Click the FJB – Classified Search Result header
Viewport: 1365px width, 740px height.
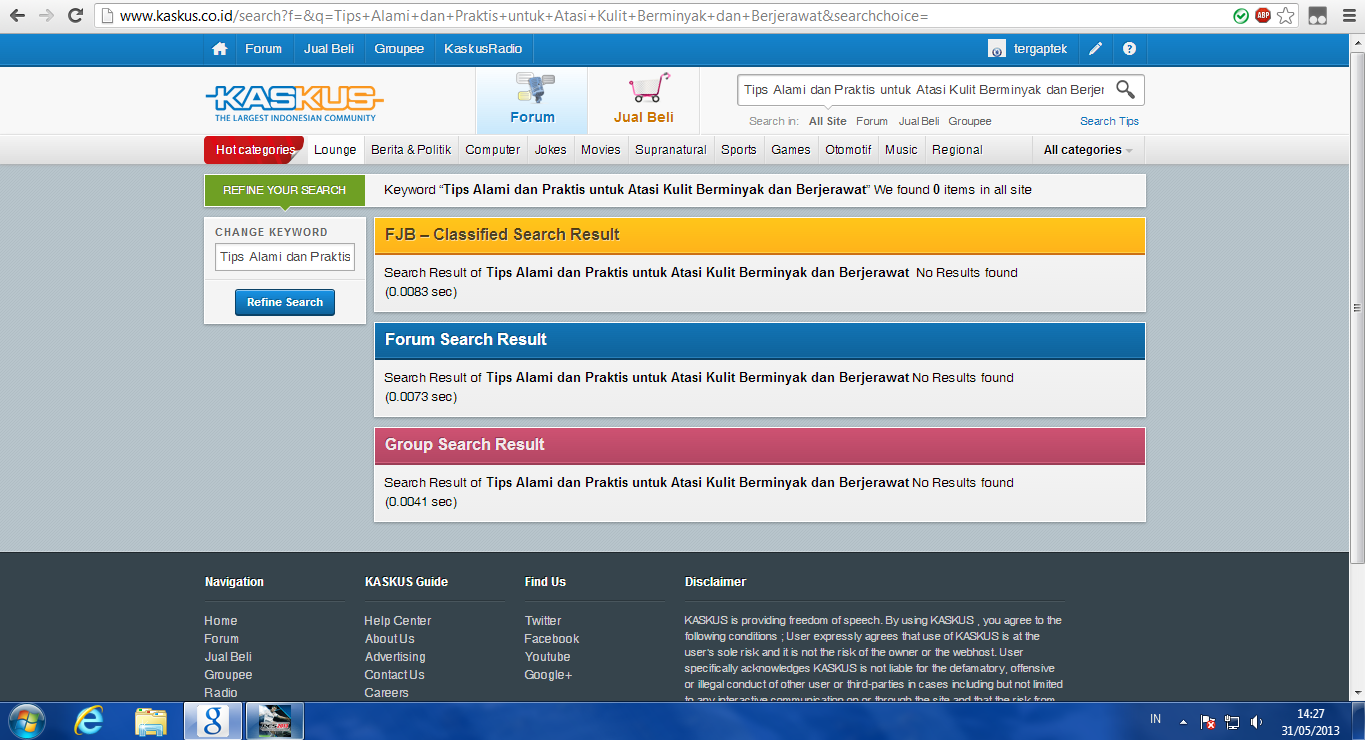[760, 235]
